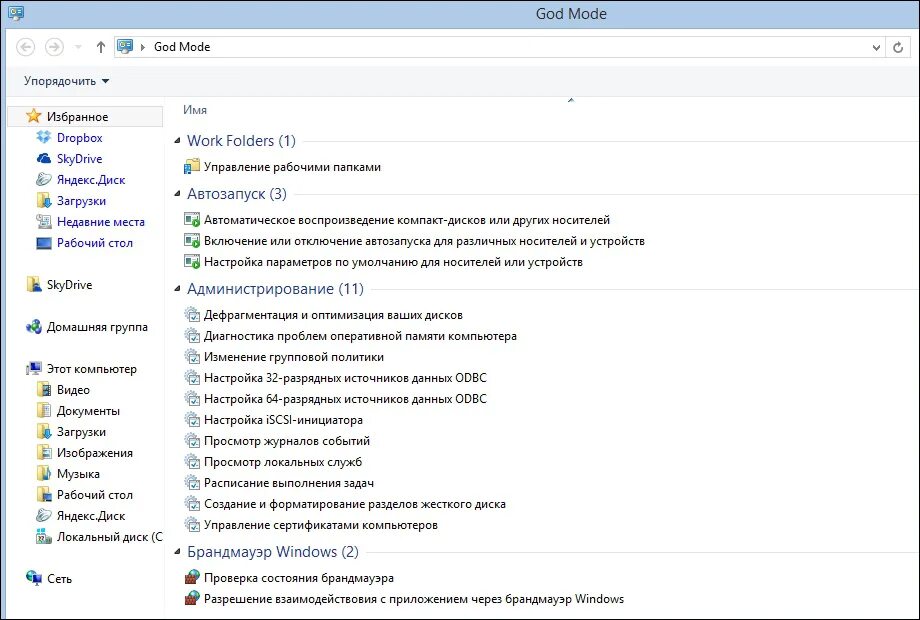Select Автозапуск (3) group header
The width and height of the screenshot is (920, 620).
(x=236, y=194)
